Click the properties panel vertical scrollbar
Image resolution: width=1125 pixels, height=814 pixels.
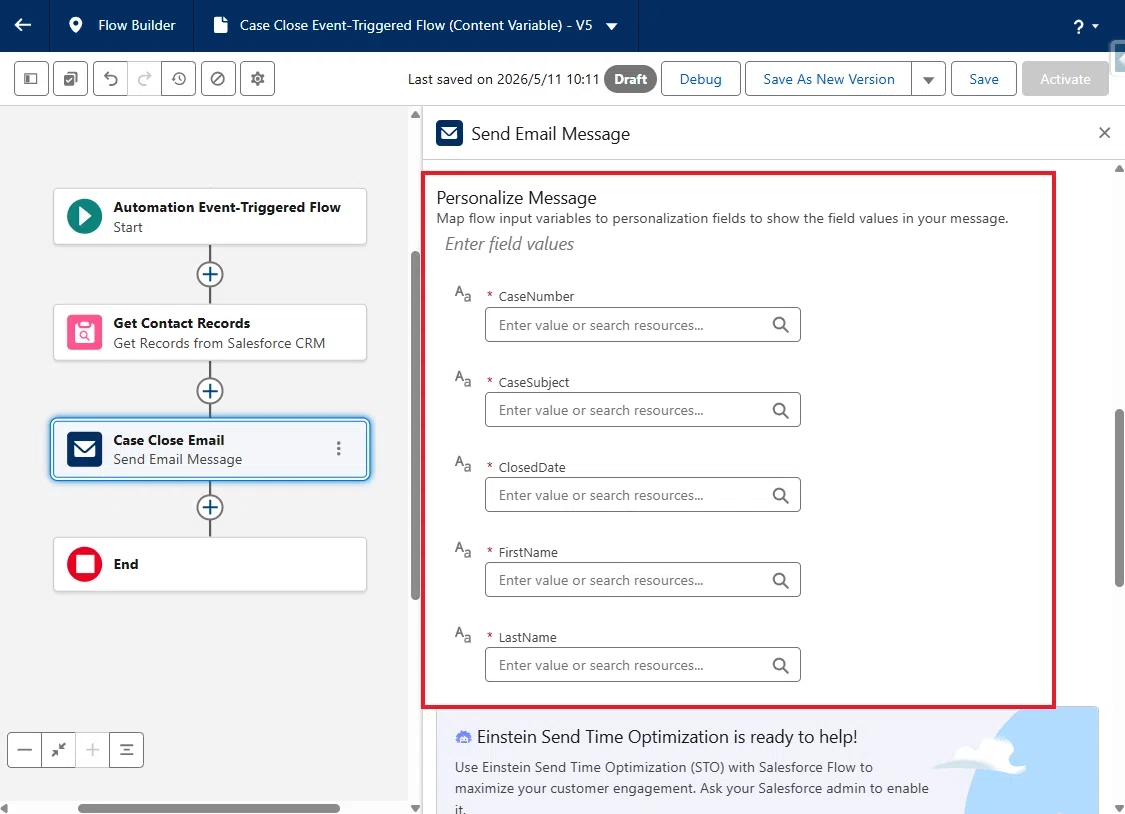[1119, 498]
